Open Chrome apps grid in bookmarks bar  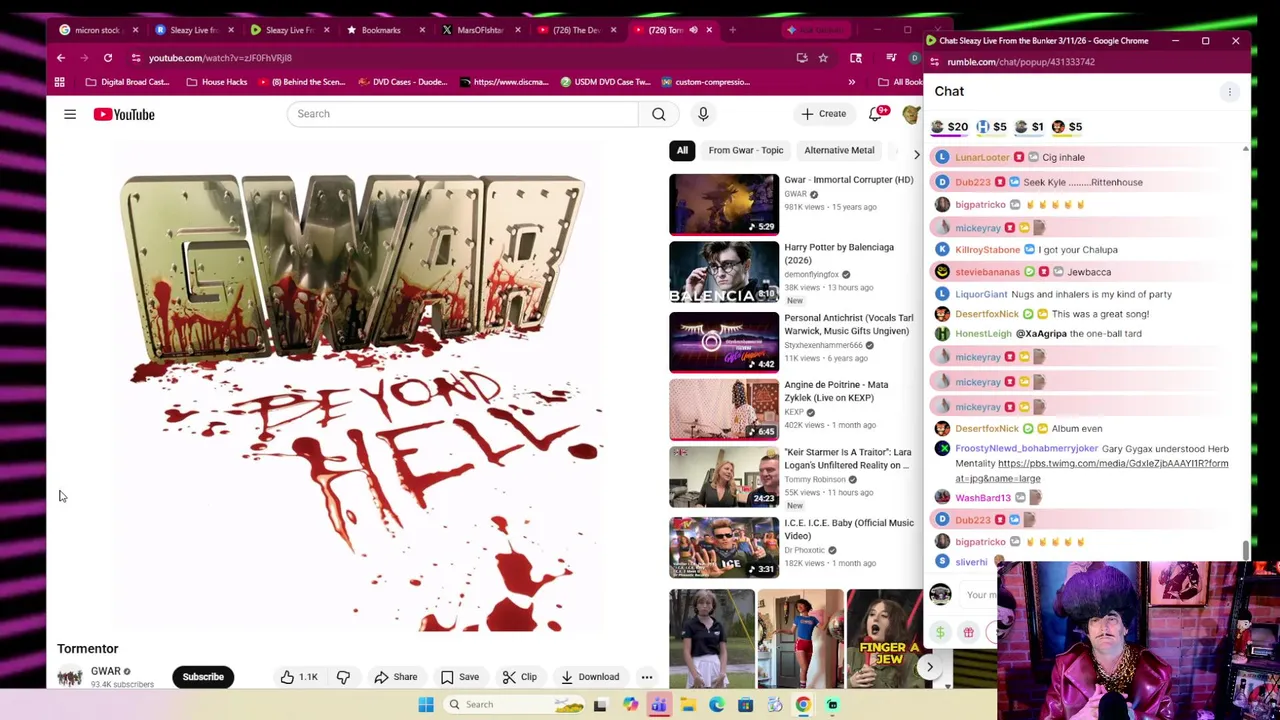tap(59, 82)
